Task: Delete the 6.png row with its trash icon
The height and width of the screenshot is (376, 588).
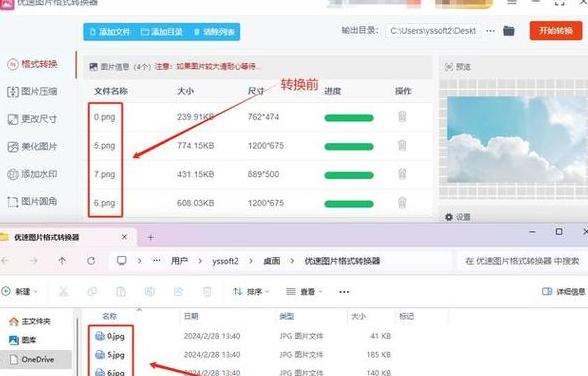Action: [402, 202]
